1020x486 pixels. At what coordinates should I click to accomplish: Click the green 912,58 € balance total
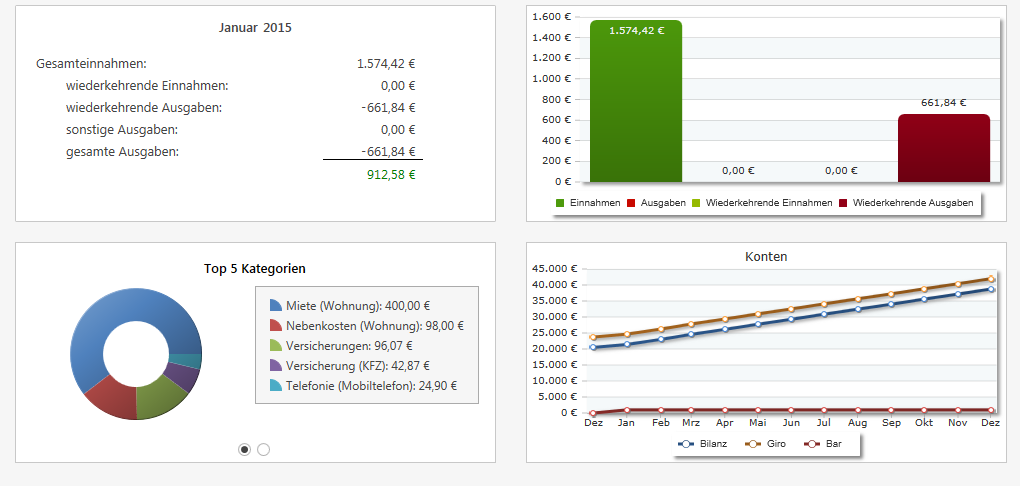[391, 174]
